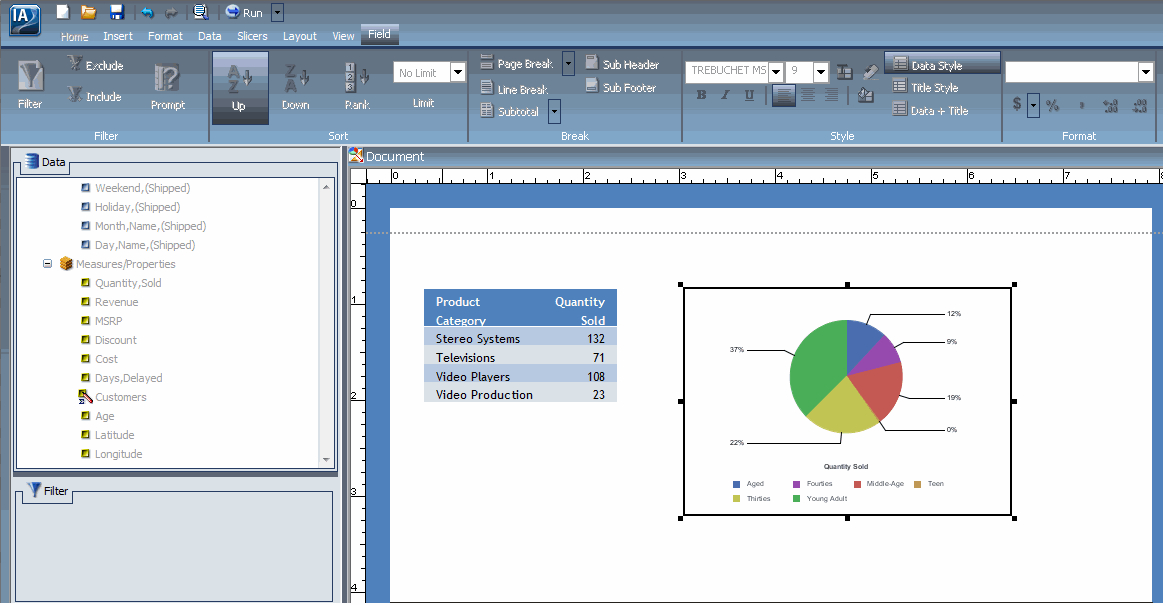Open a file with the folder icon
This screenshot has width=1165, height=605.
tap(89, 12)
